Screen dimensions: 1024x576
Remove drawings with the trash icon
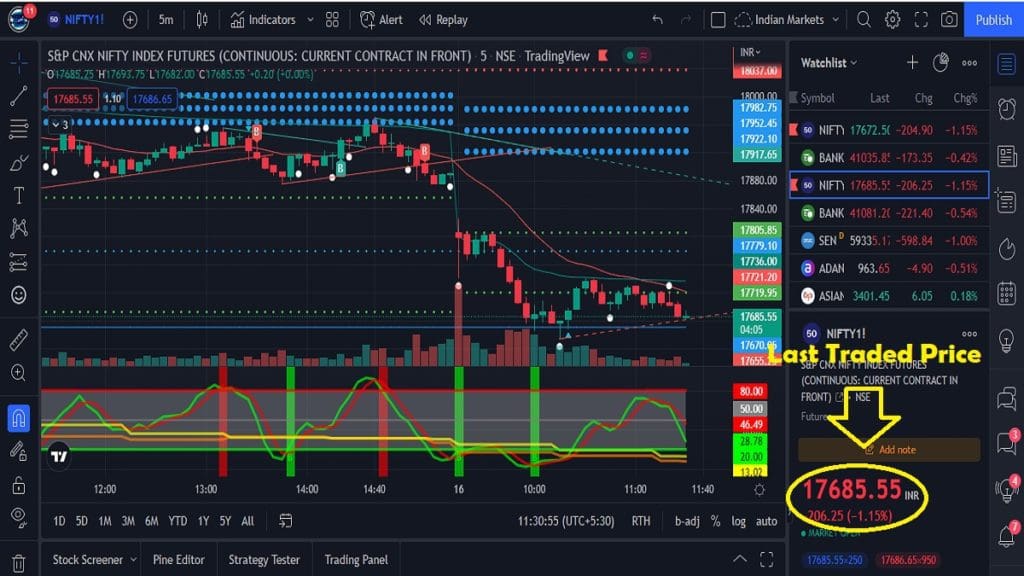(19, 562)
